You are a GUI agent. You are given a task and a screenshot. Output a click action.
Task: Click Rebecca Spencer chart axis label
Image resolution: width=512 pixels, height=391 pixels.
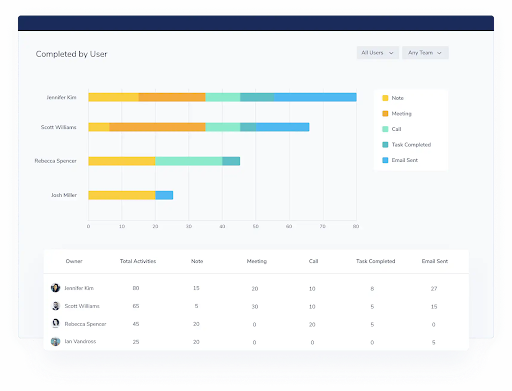(x=56, y=161)
